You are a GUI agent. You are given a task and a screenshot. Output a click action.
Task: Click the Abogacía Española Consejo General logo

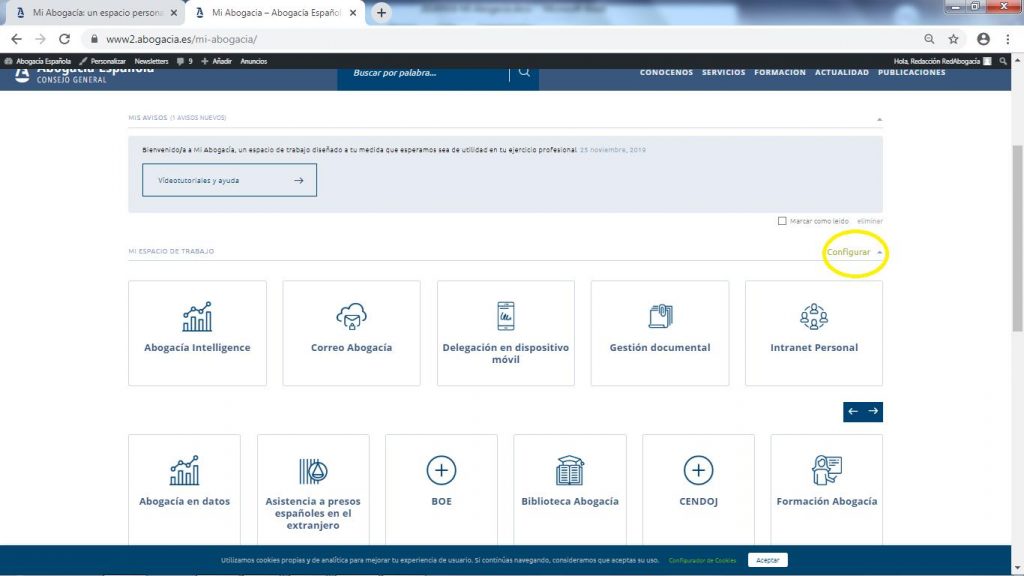tap(85, 74)
